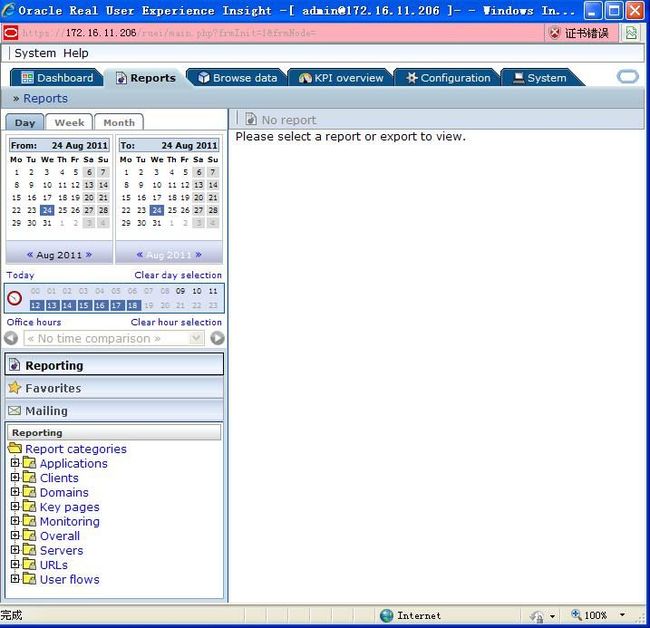The height and width of the screenshot is (628, 650).
Task: Select day 23 in To calendar
Action: tap(141, 210)
